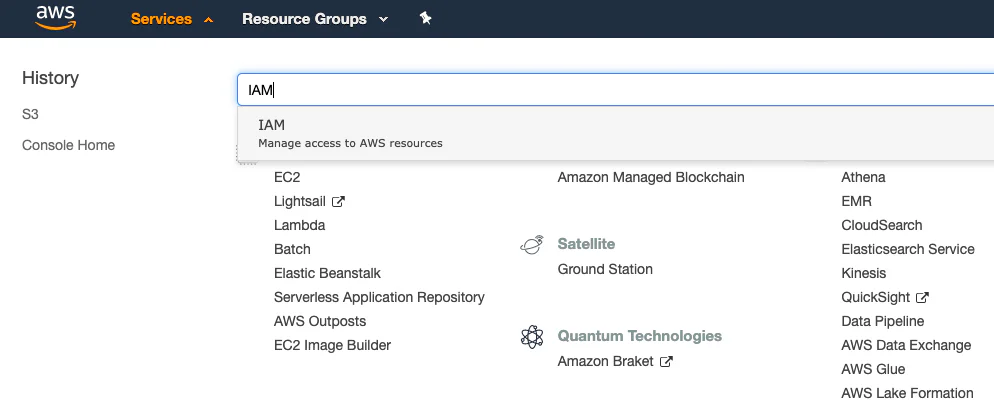Click the external link icon beside QuickSight
Image resolution: width=994 pixels, height=401 pixels.
click(x=922, y=297)
